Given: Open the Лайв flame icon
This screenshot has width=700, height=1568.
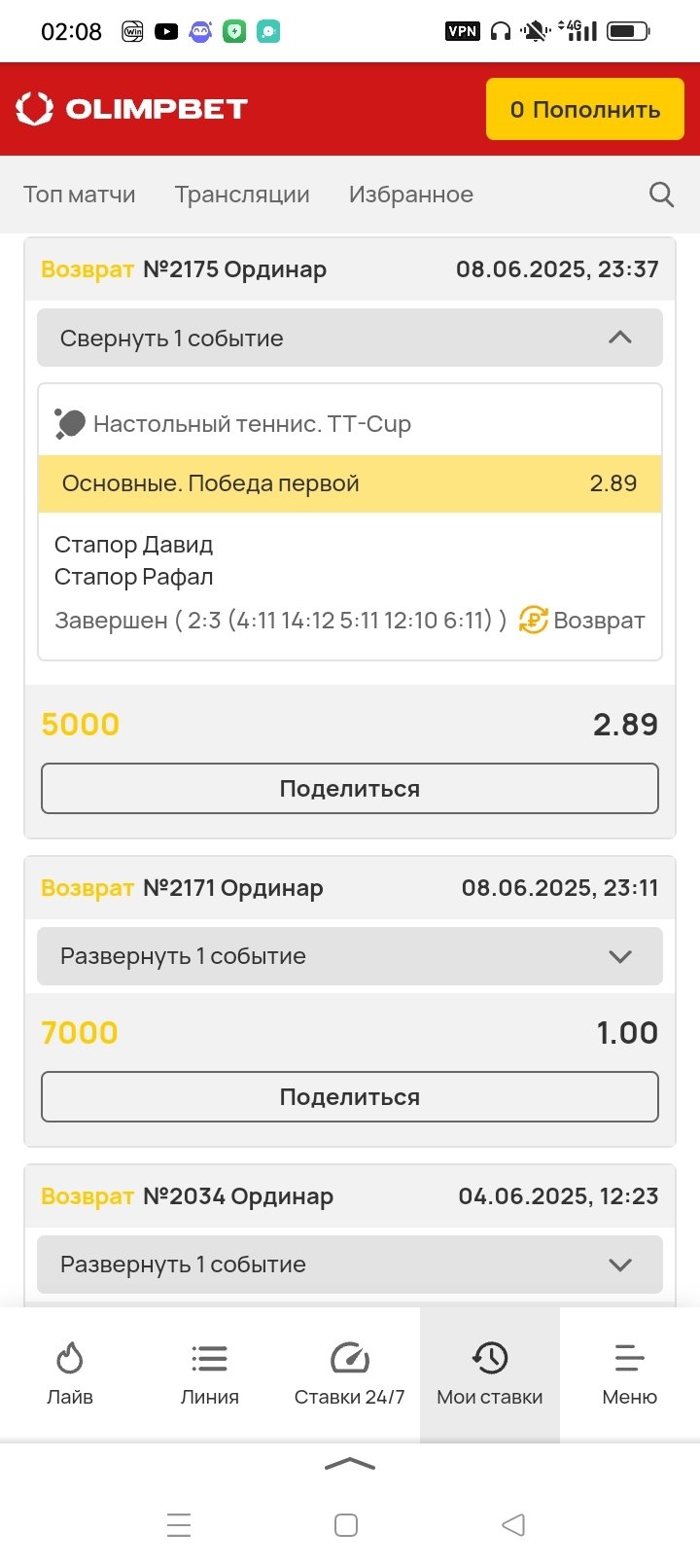Looking at the screenshot, I should click(x=70, y=1358).
